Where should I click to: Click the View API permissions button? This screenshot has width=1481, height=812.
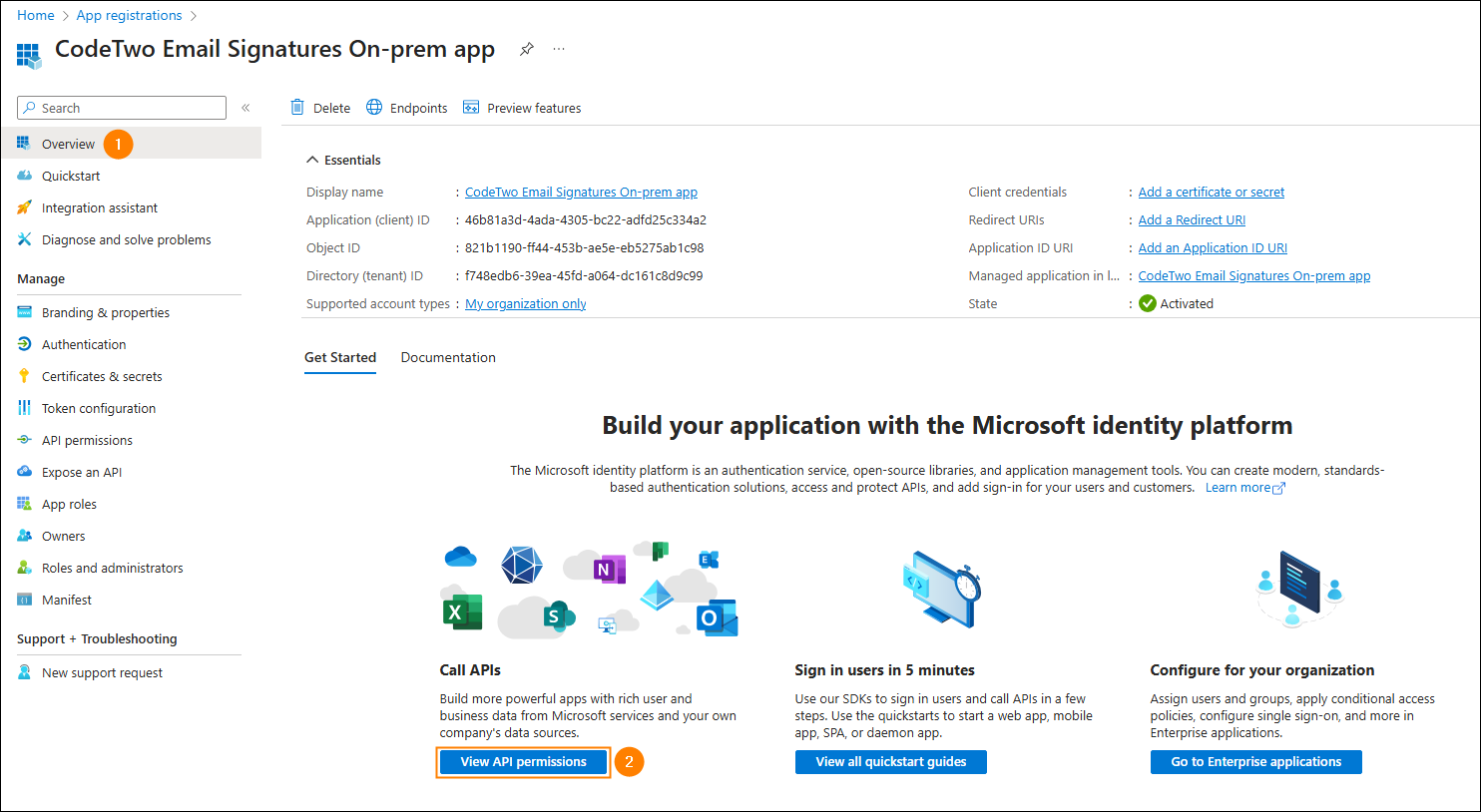pos(523,762)
